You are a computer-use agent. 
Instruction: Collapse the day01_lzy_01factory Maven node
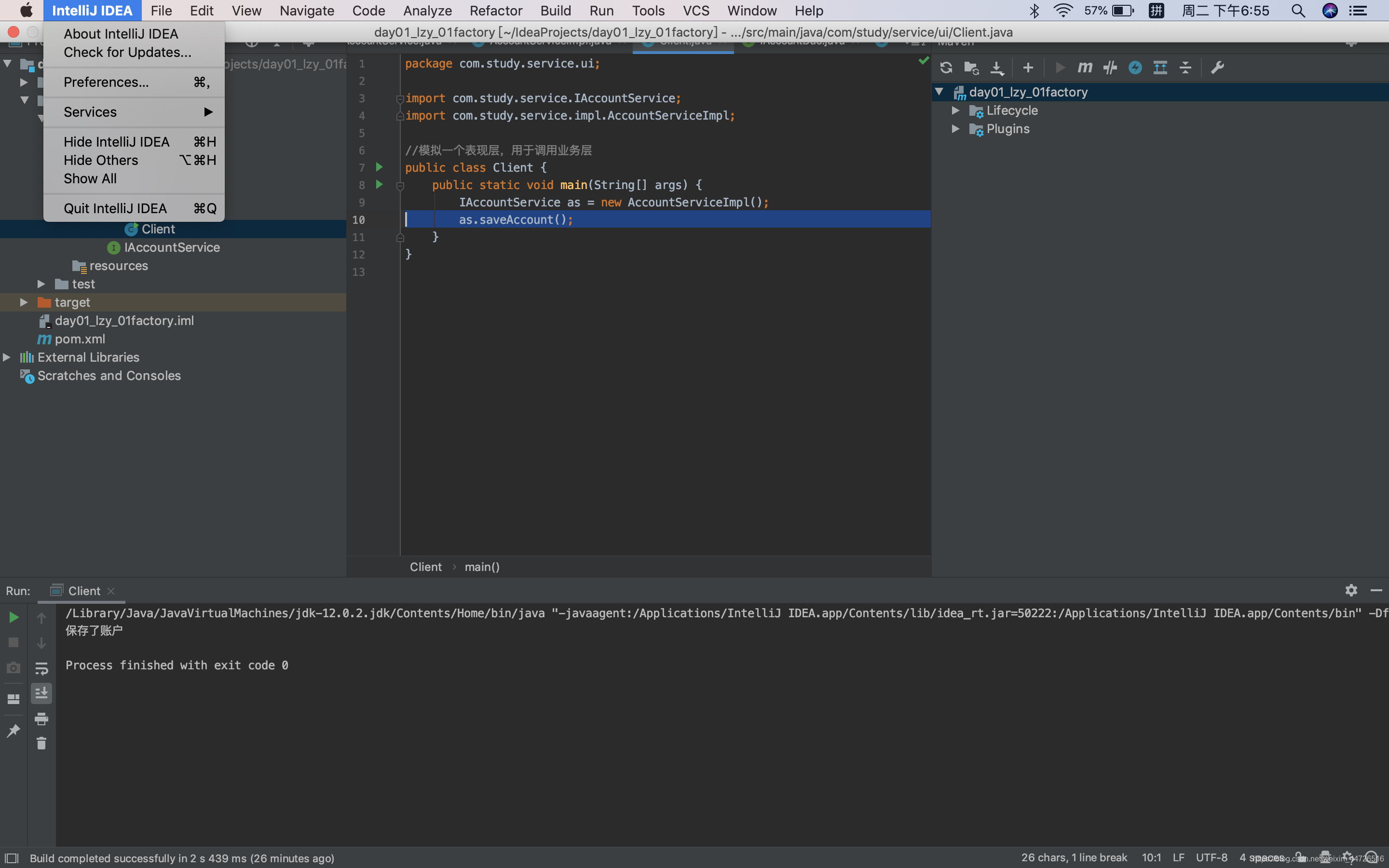click(940, 92)
